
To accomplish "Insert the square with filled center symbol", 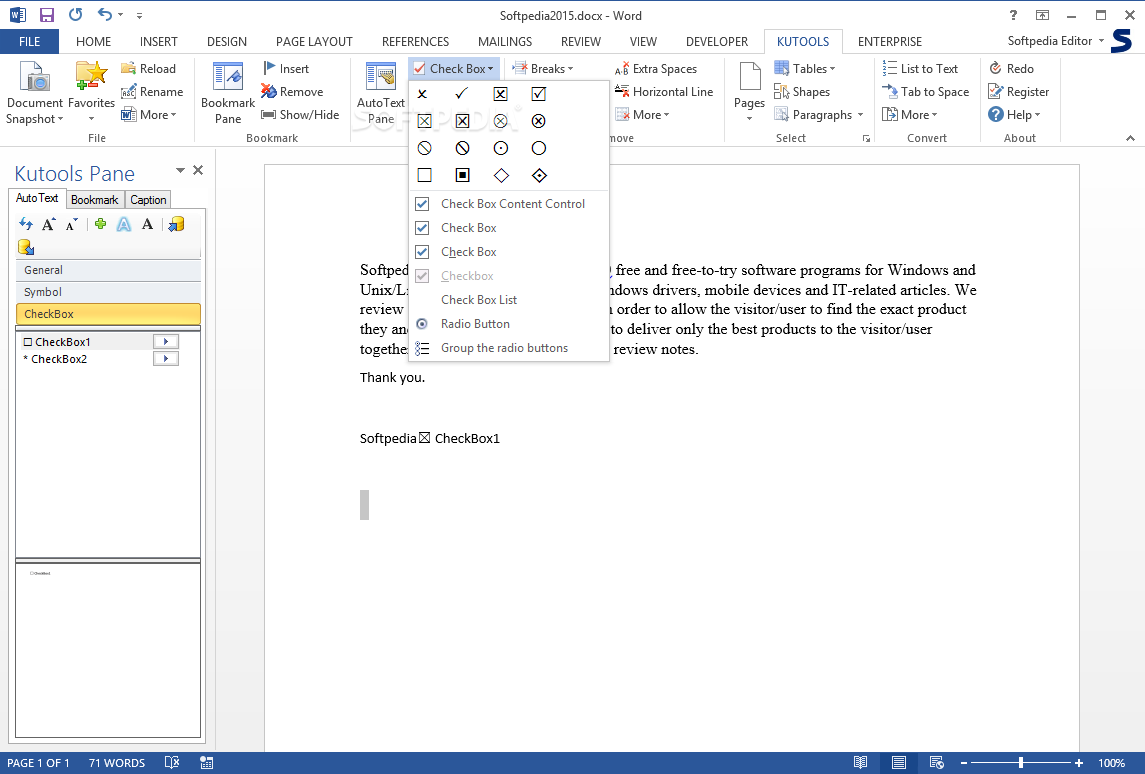I will pyautogui.click(x=462, y=175).
